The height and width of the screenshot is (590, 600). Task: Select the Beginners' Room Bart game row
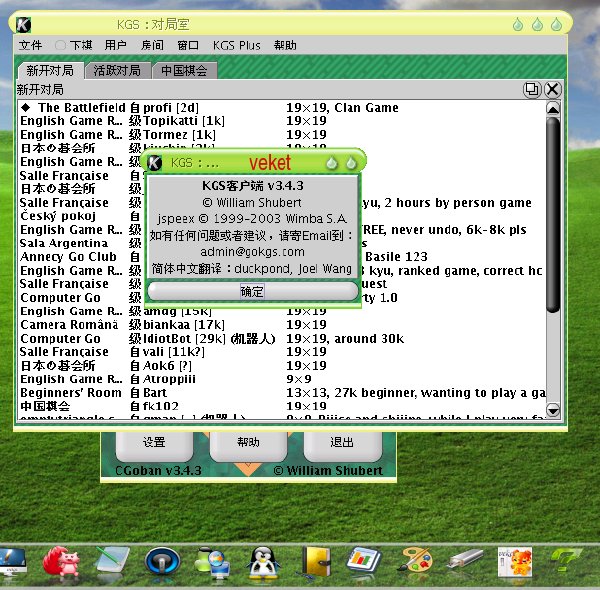tap(282, 393)
